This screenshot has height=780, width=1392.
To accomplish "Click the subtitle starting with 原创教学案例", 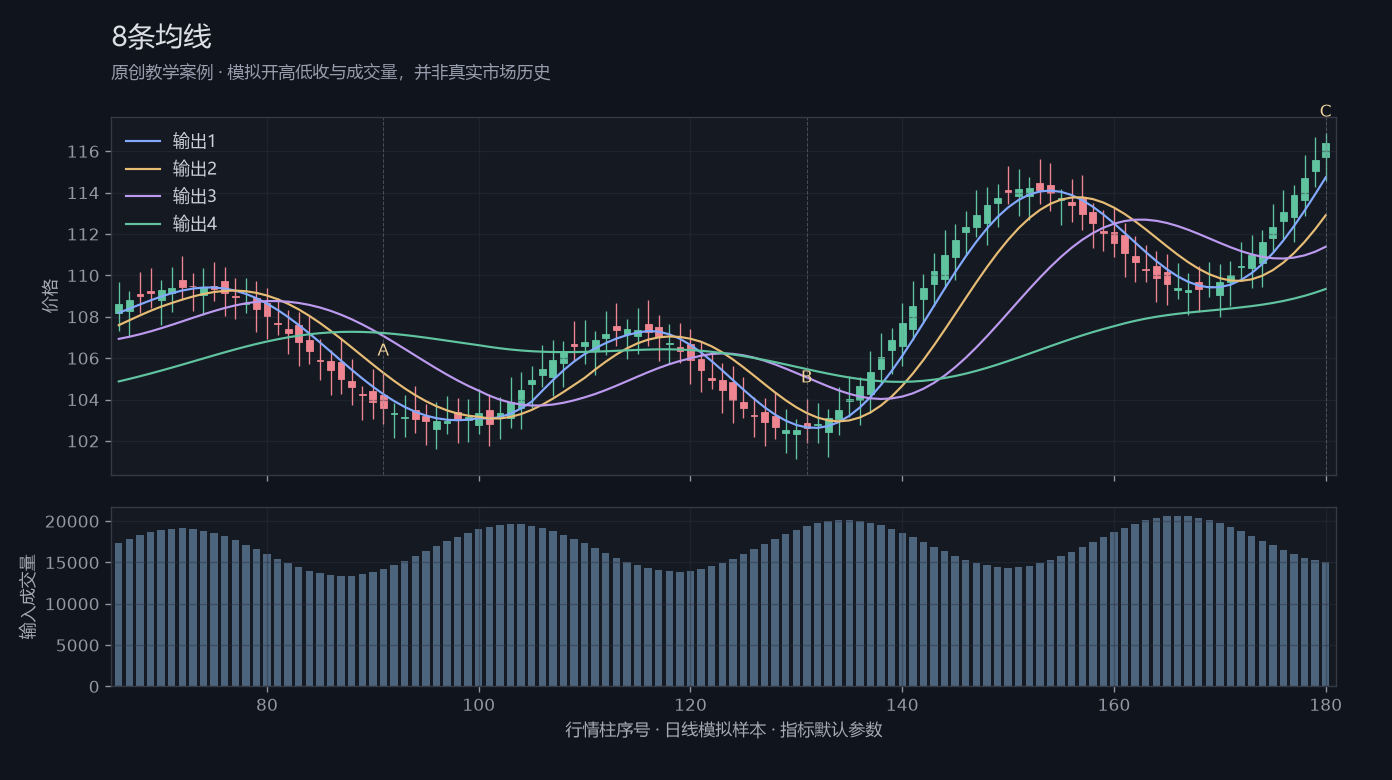I will pyautogui.click(x=331, y=72).
